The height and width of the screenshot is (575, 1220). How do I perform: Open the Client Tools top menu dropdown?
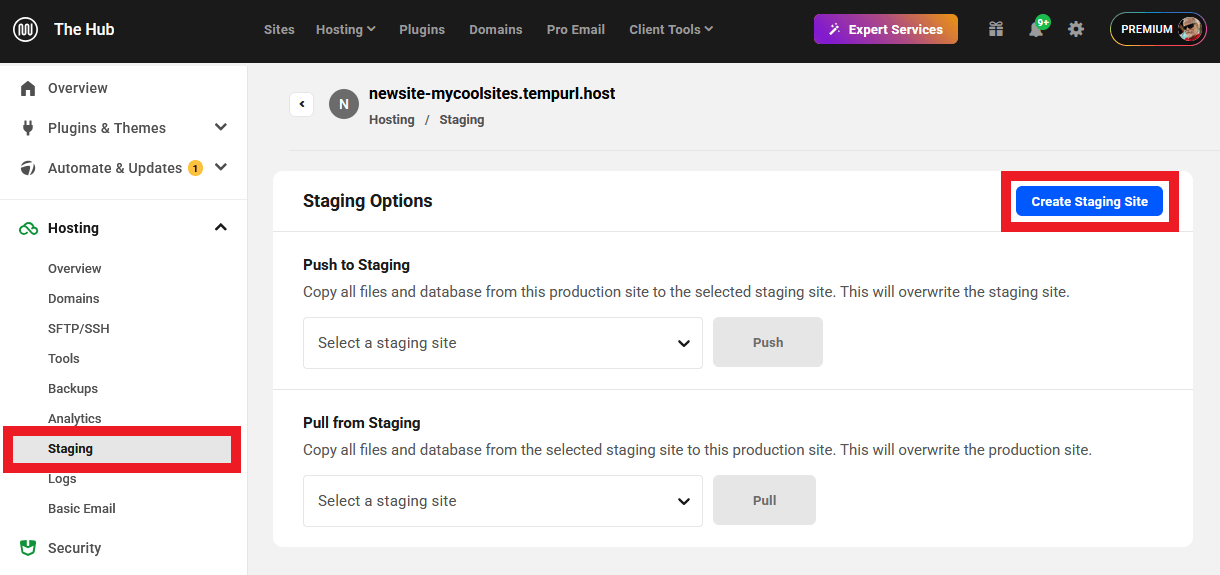[671, 29]
